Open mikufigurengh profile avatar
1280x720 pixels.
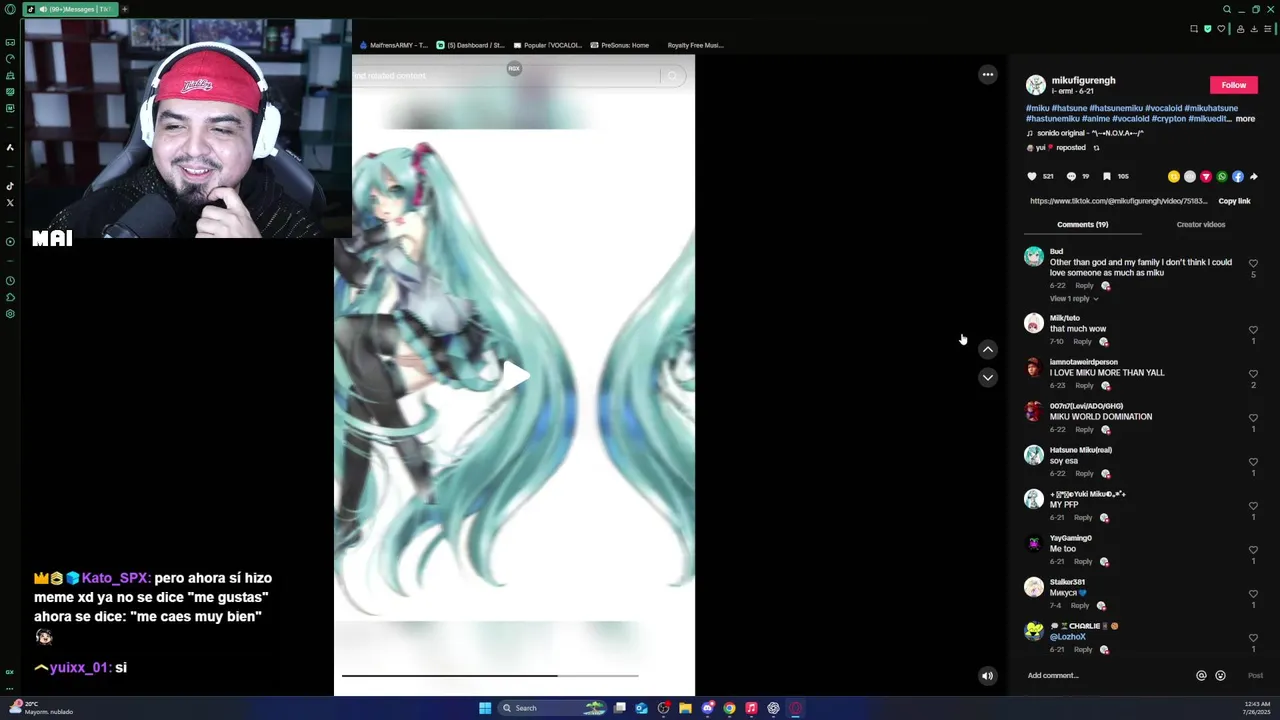pyautogui.click(x=1036, y=85)
